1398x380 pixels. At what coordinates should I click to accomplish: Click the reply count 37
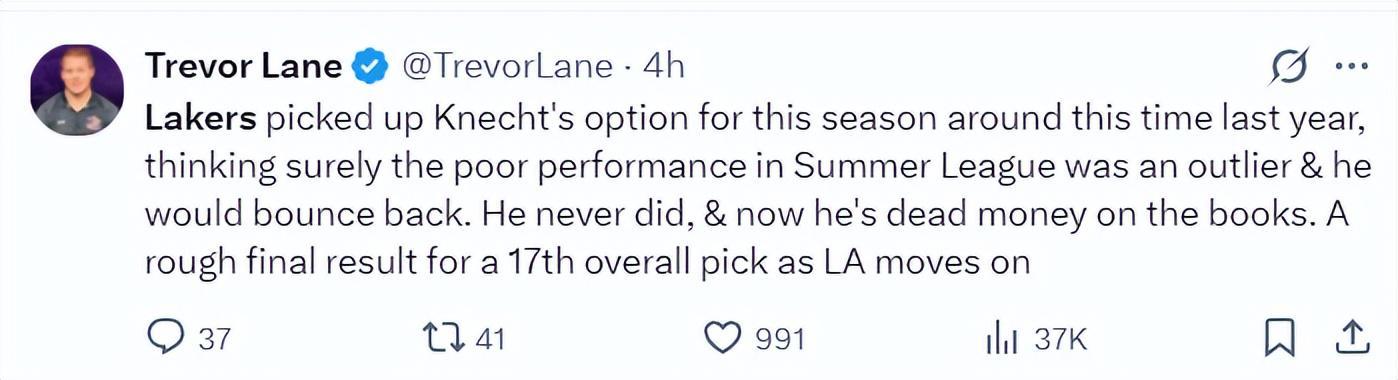tap(213, 340)
